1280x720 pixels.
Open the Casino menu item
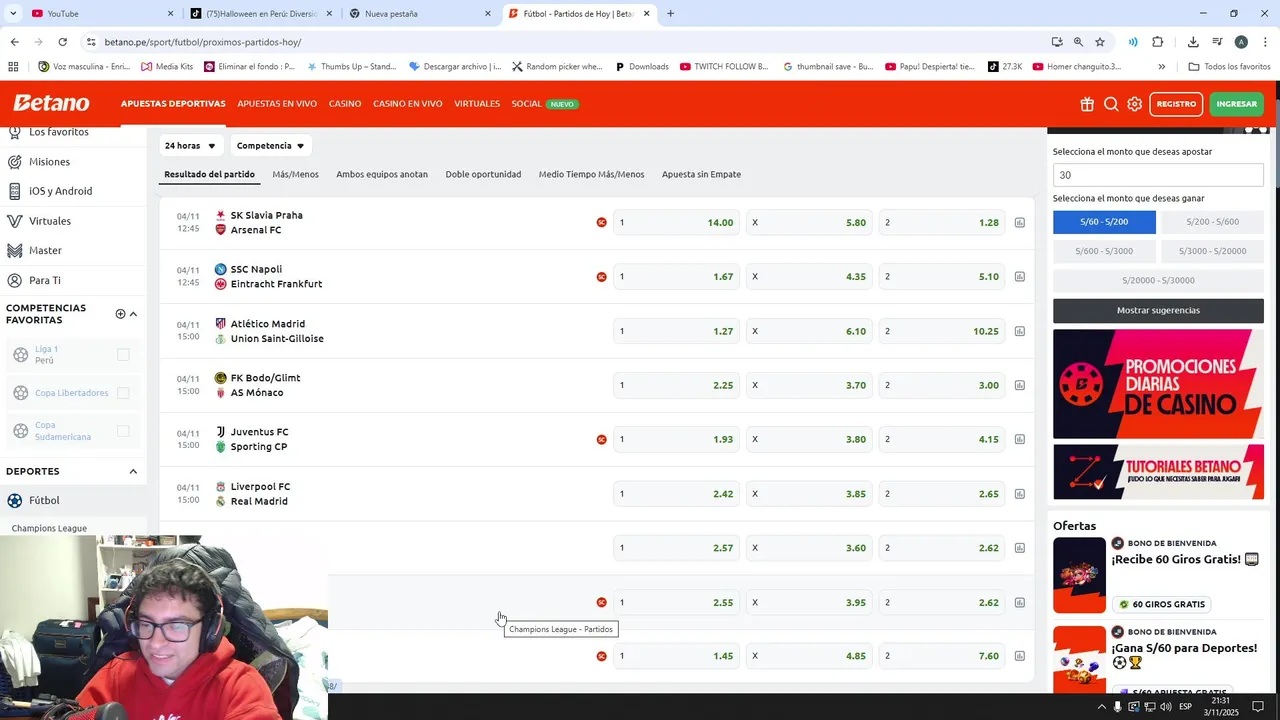click(x=345, y=104)
